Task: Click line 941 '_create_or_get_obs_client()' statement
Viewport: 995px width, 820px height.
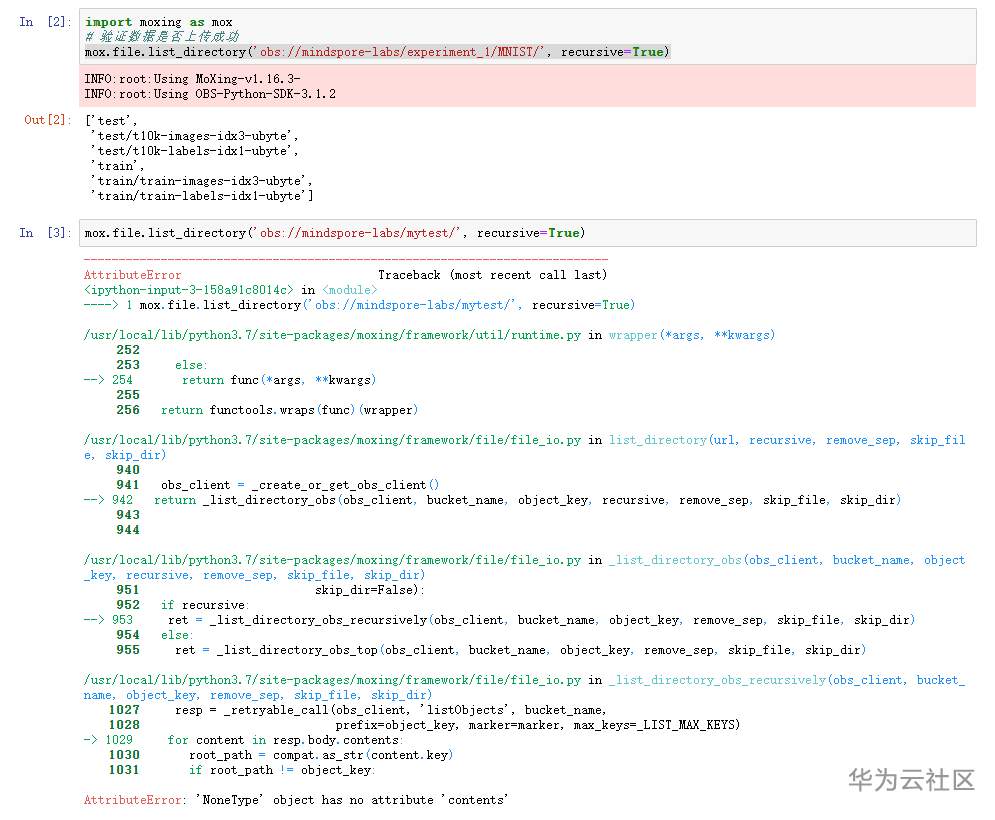Action: coord(300,485)
